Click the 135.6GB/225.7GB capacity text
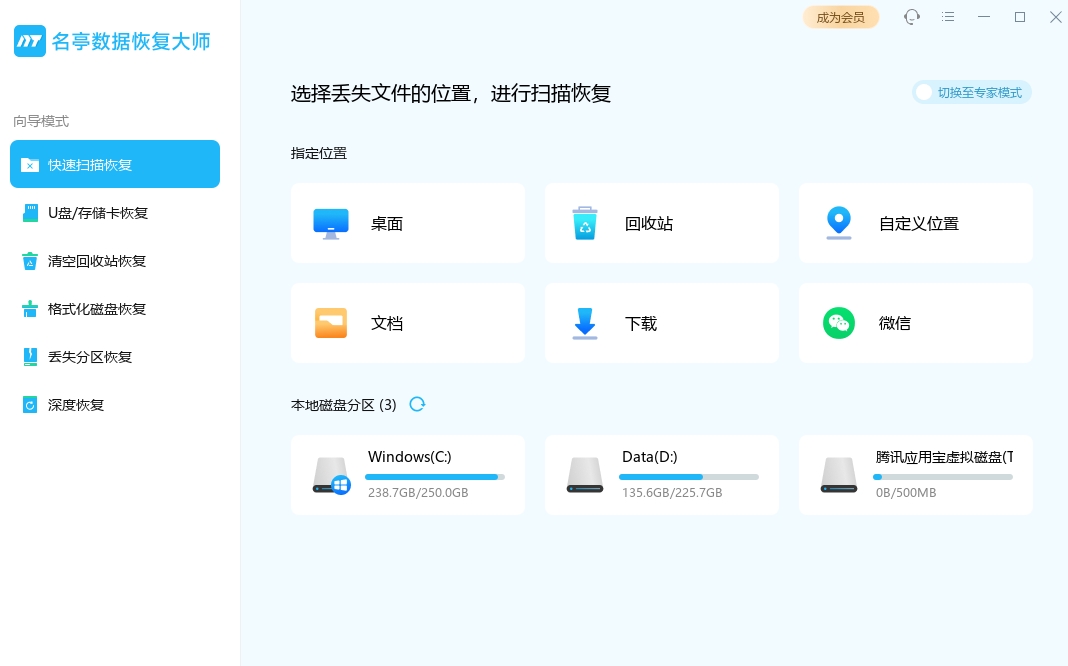 [672, 492]
